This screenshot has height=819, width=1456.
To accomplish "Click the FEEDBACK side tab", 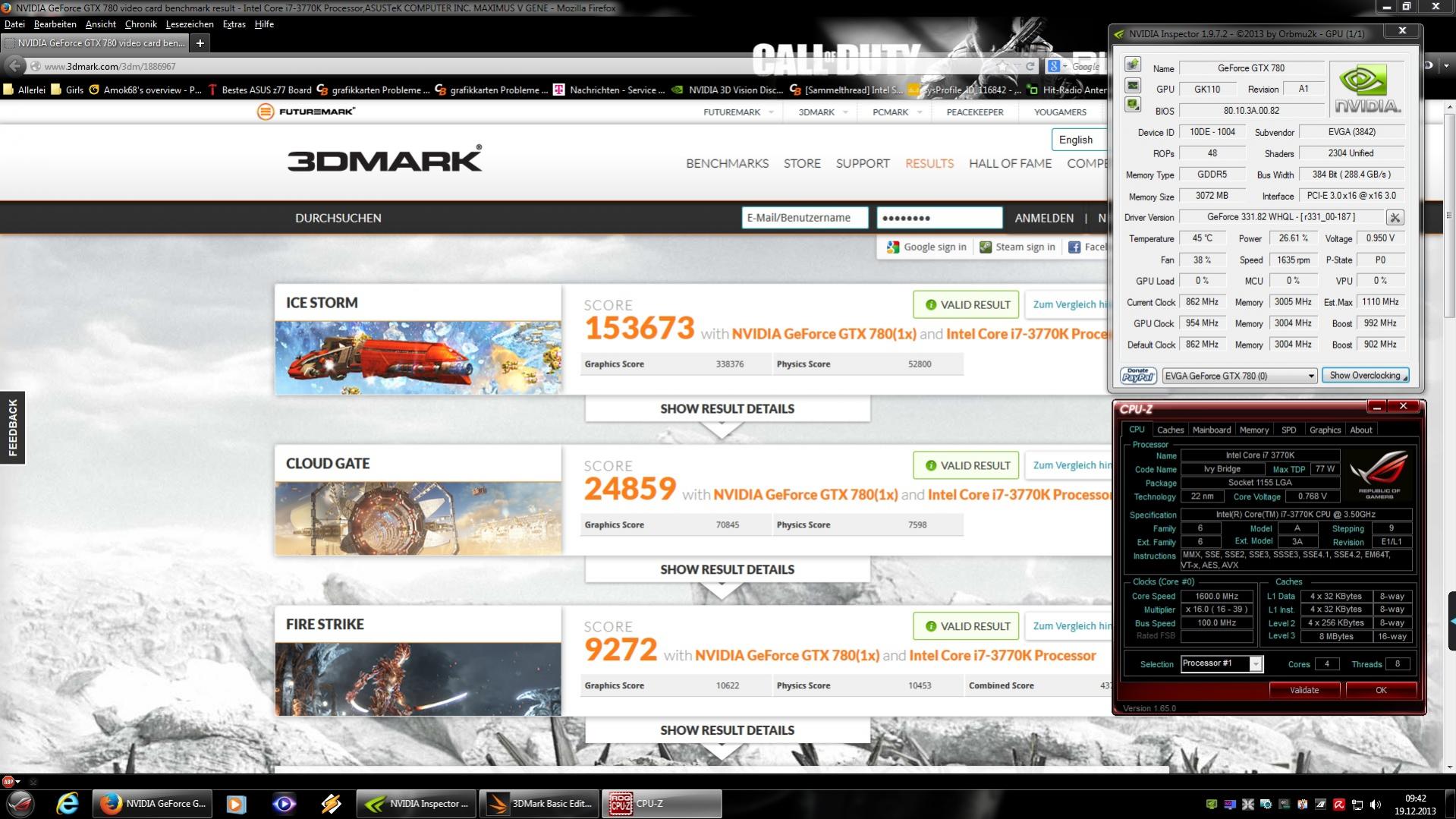I will [x=12, y=427].
